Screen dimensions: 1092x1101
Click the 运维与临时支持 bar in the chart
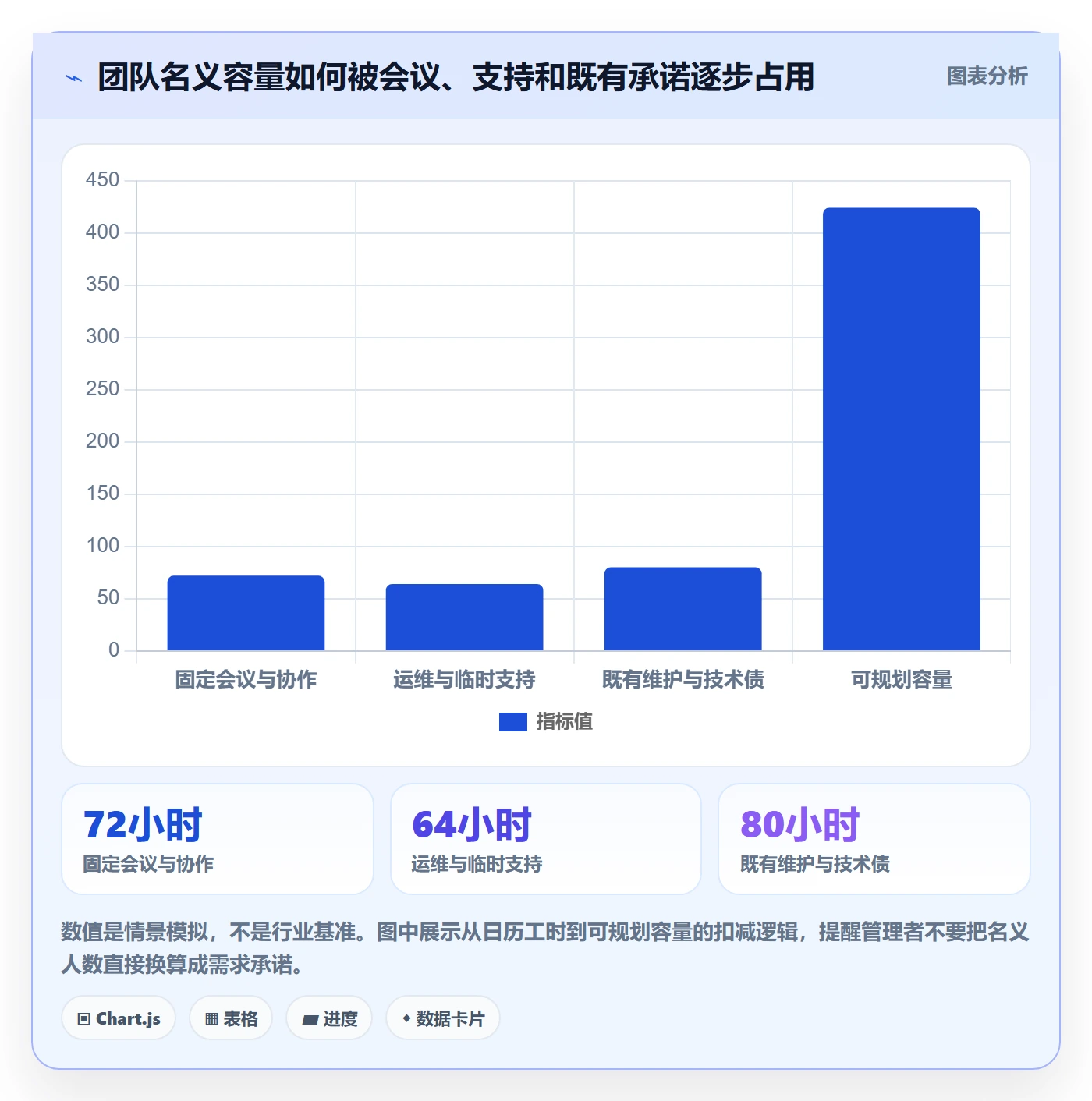(464, 617)
